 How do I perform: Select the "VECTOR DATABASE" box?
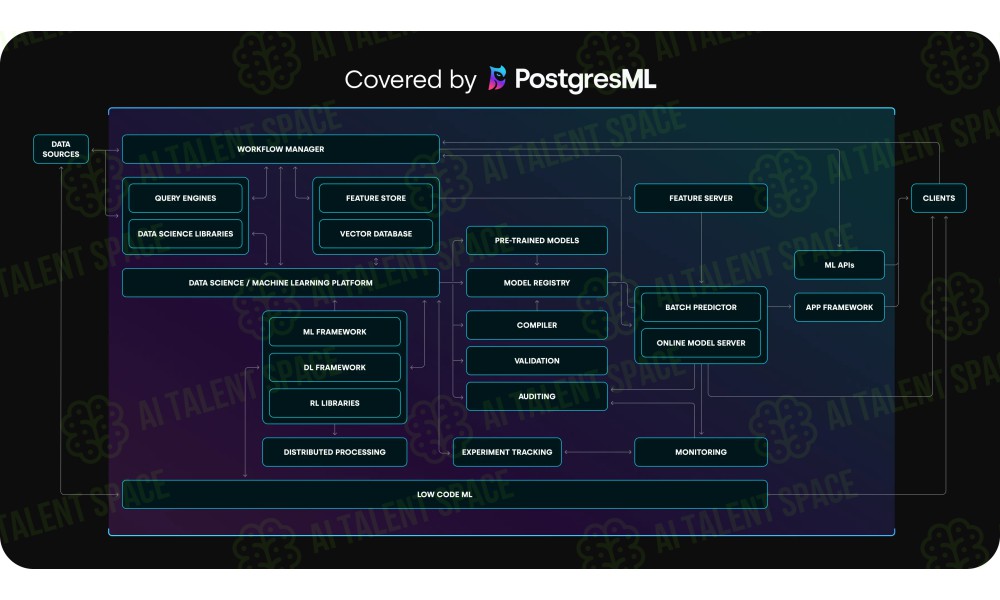click(376, 234)
